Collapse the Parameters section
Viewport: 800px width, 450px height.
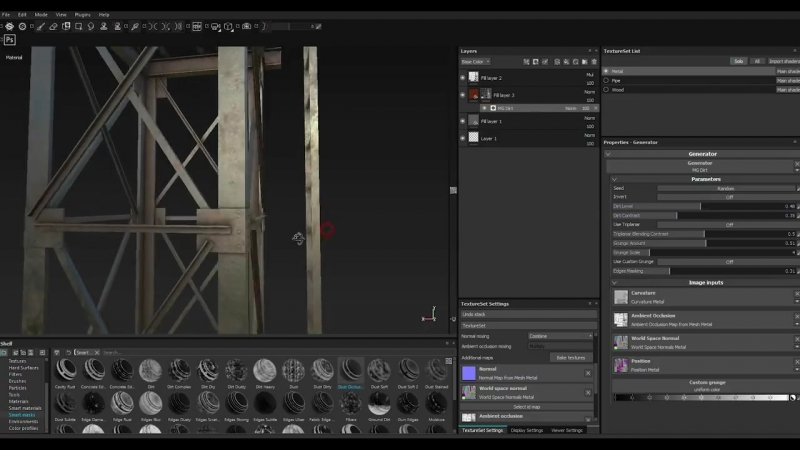click(614, 180)
